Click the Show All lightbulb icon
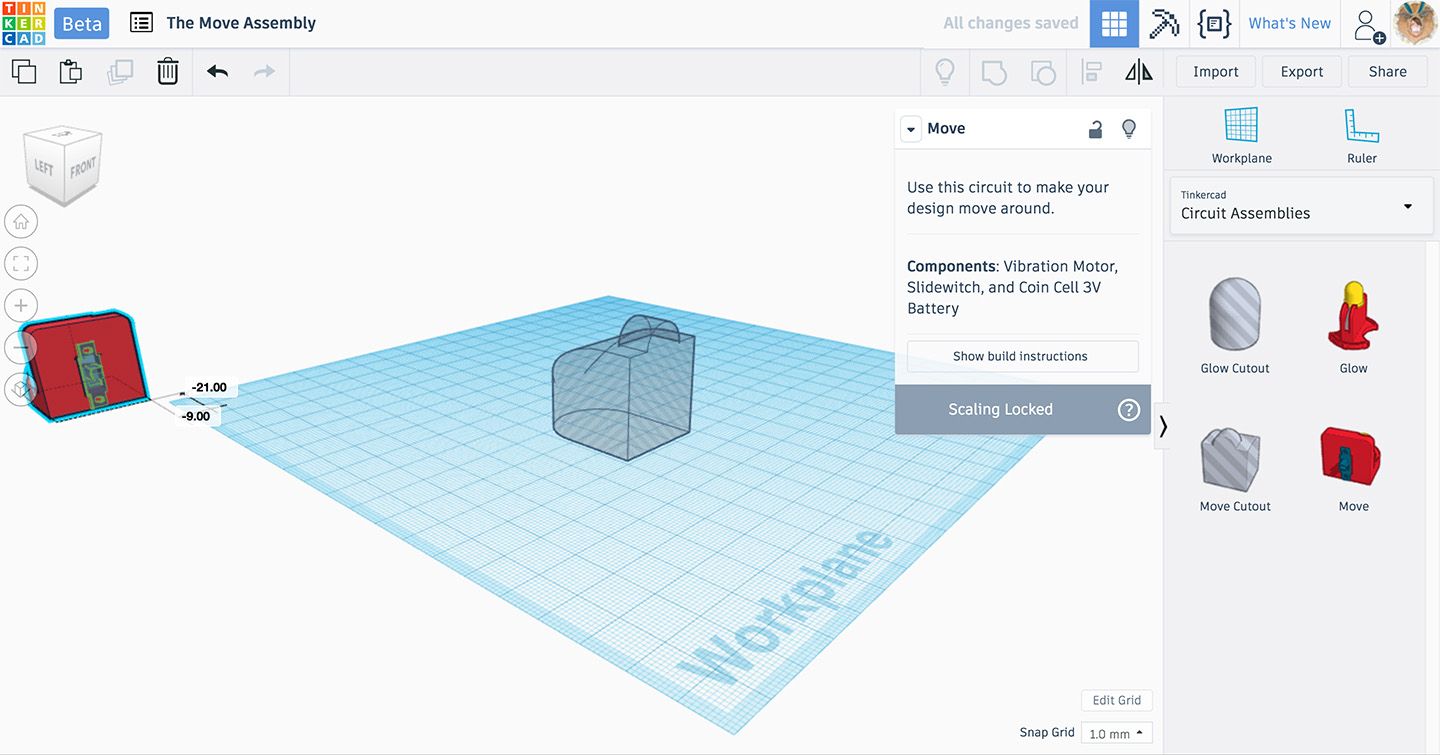The height and width of the screenshot is (755, 1440). tap(944, 72)
